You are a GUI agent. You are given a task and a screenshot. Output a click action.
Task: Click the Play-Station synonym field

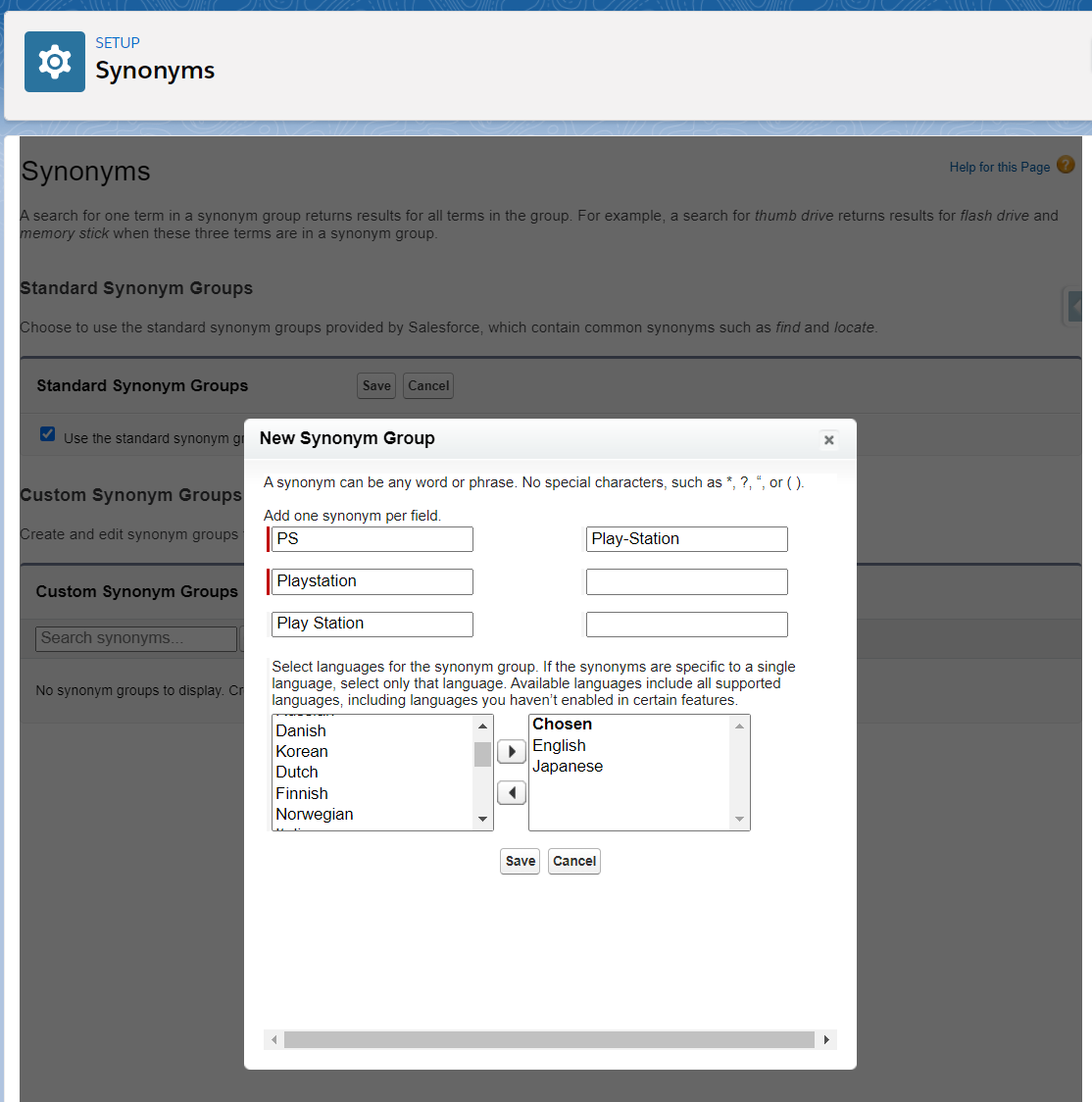pos(686,539)
